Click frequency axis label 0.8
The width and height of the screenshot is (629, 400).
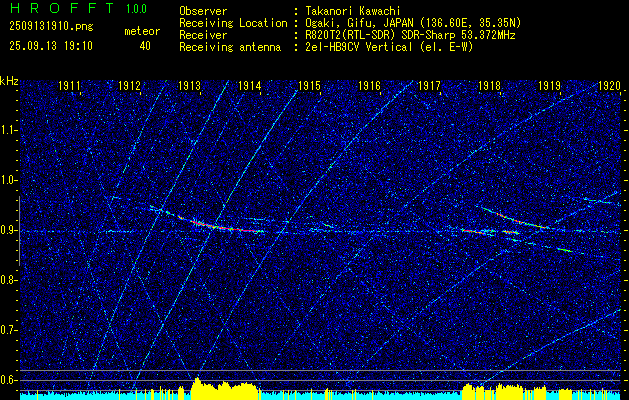(x=7, y=280)
